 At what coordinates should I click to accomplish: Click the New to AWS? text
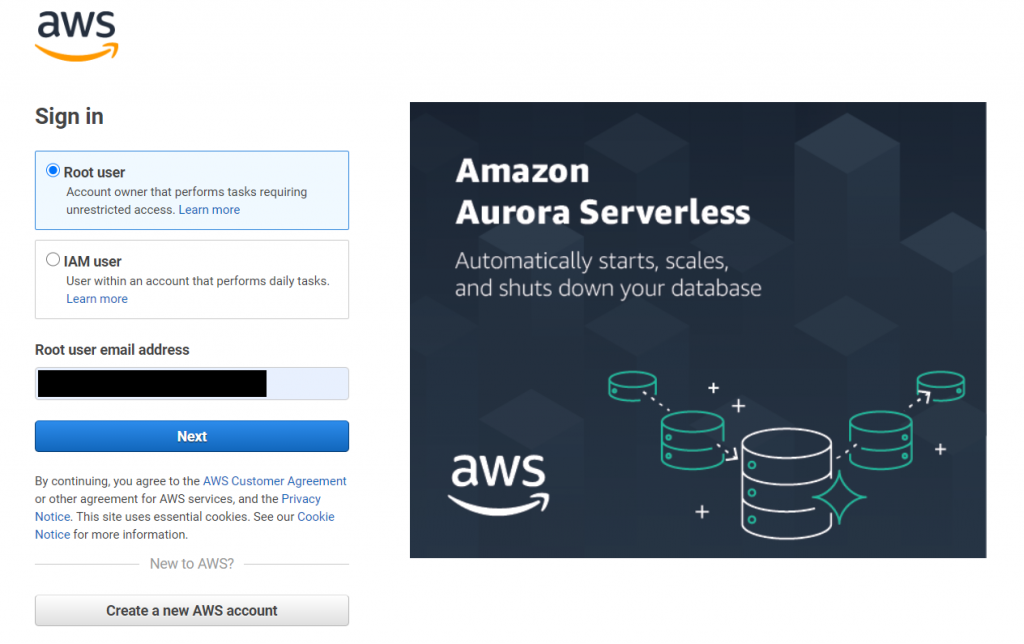pos(192,564)
